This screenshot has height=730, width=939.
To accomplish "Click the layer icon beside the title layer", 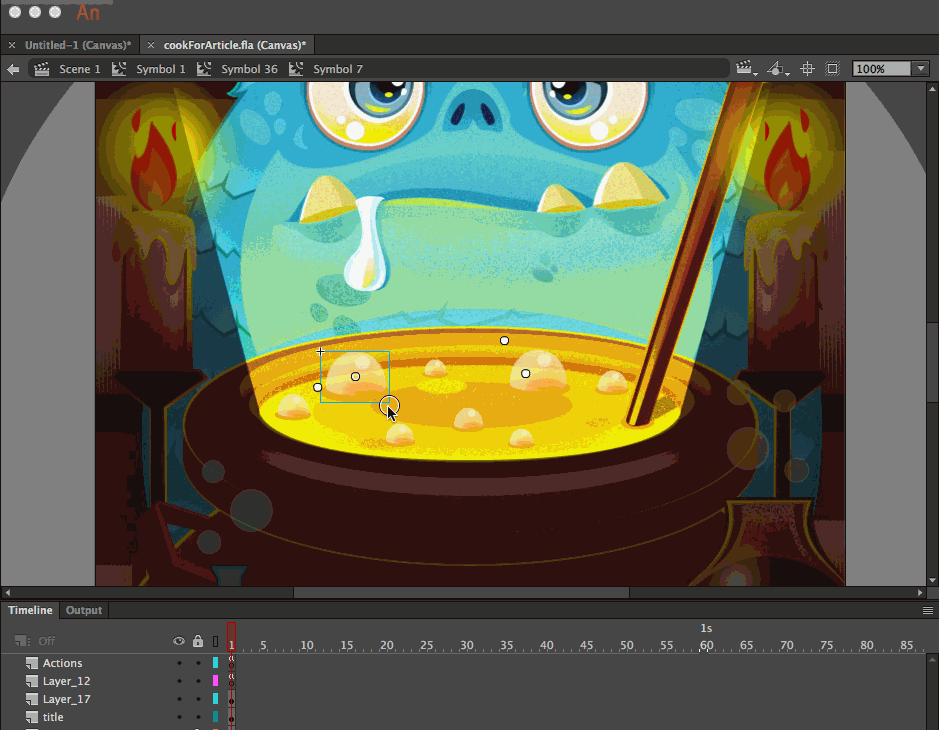I will [30, 717].
